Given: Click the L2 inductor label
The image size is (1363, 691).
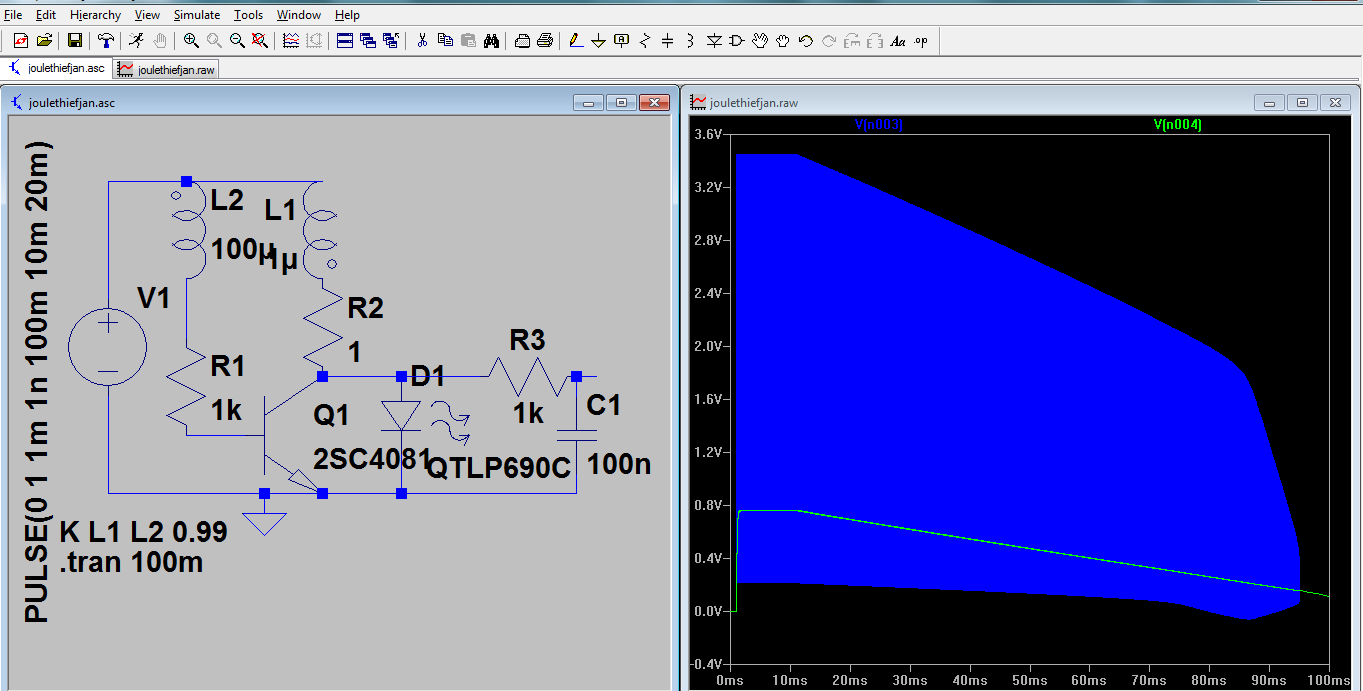Looking at the screenshot, I should tap(227, 200).
